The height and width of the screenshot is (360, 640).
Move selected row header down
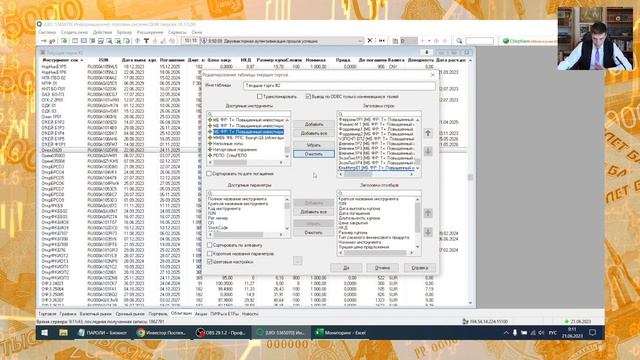coord(428,151)
